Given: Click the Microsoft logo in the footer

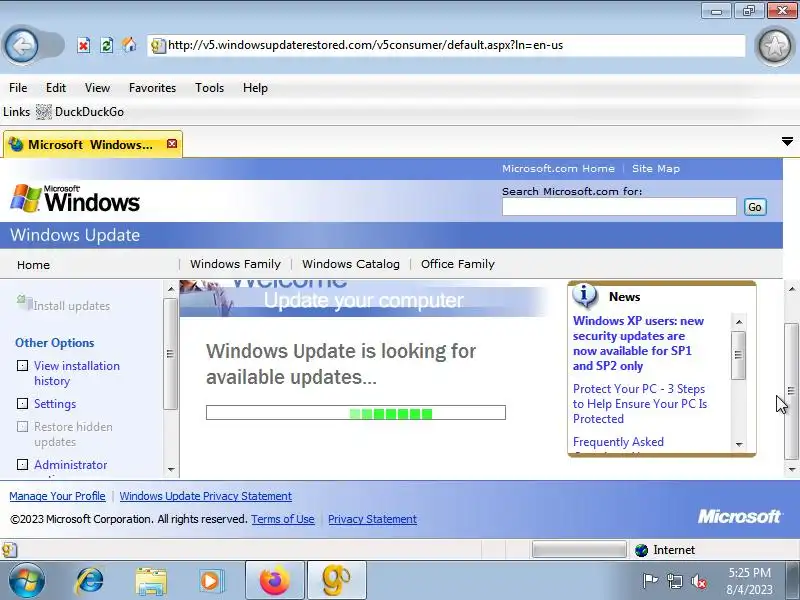Looking at the screenshot, I should (739, 516).
